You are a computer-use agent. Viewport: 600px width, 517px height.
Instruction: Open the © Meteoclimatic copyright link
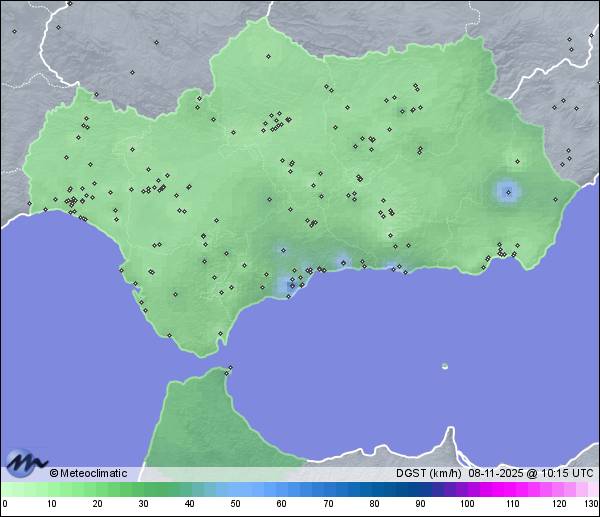point(88,474)
